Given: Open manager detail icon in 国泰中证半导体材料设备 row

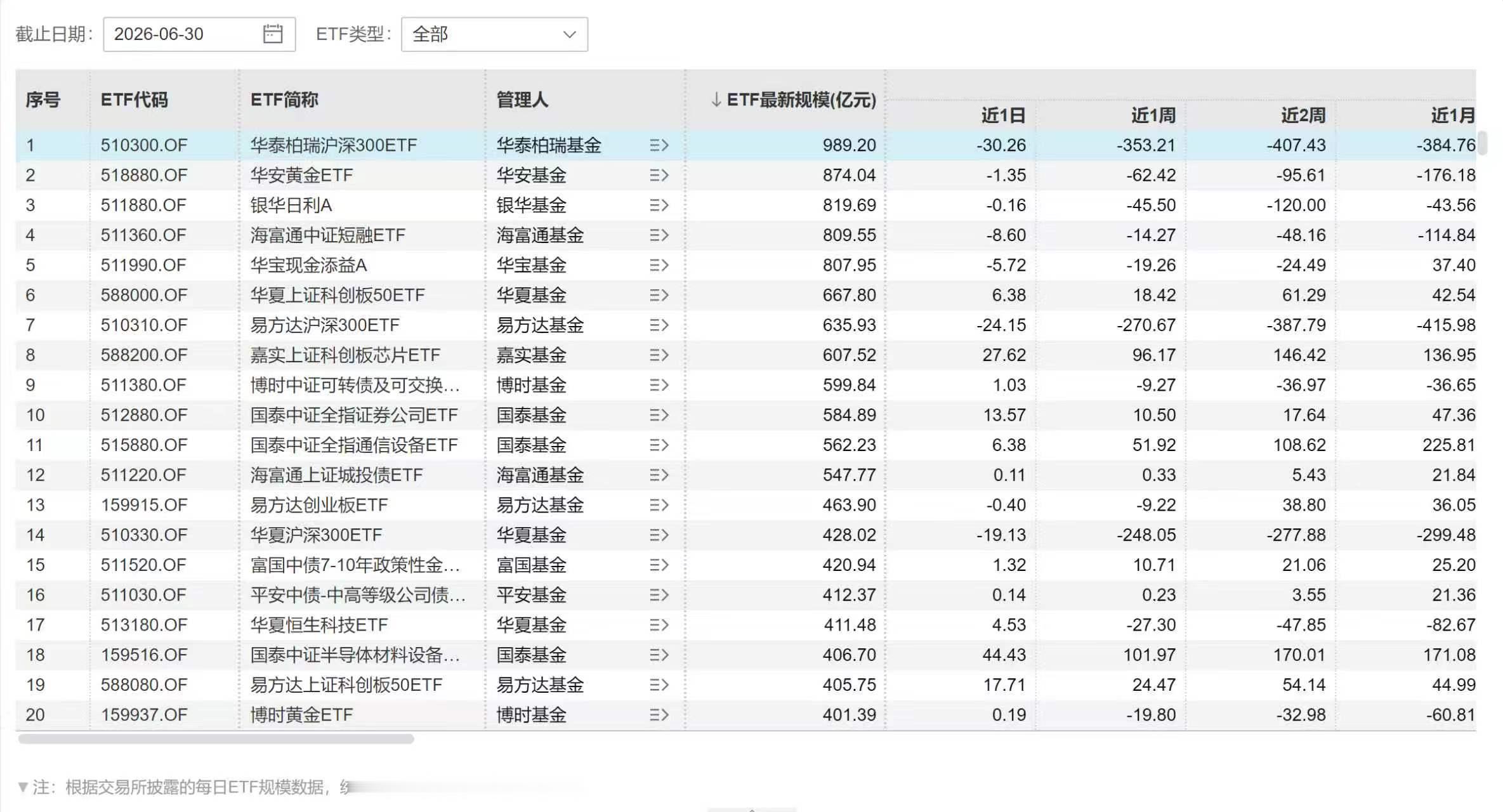Looking at the screenshot, I should coord(659,655).
